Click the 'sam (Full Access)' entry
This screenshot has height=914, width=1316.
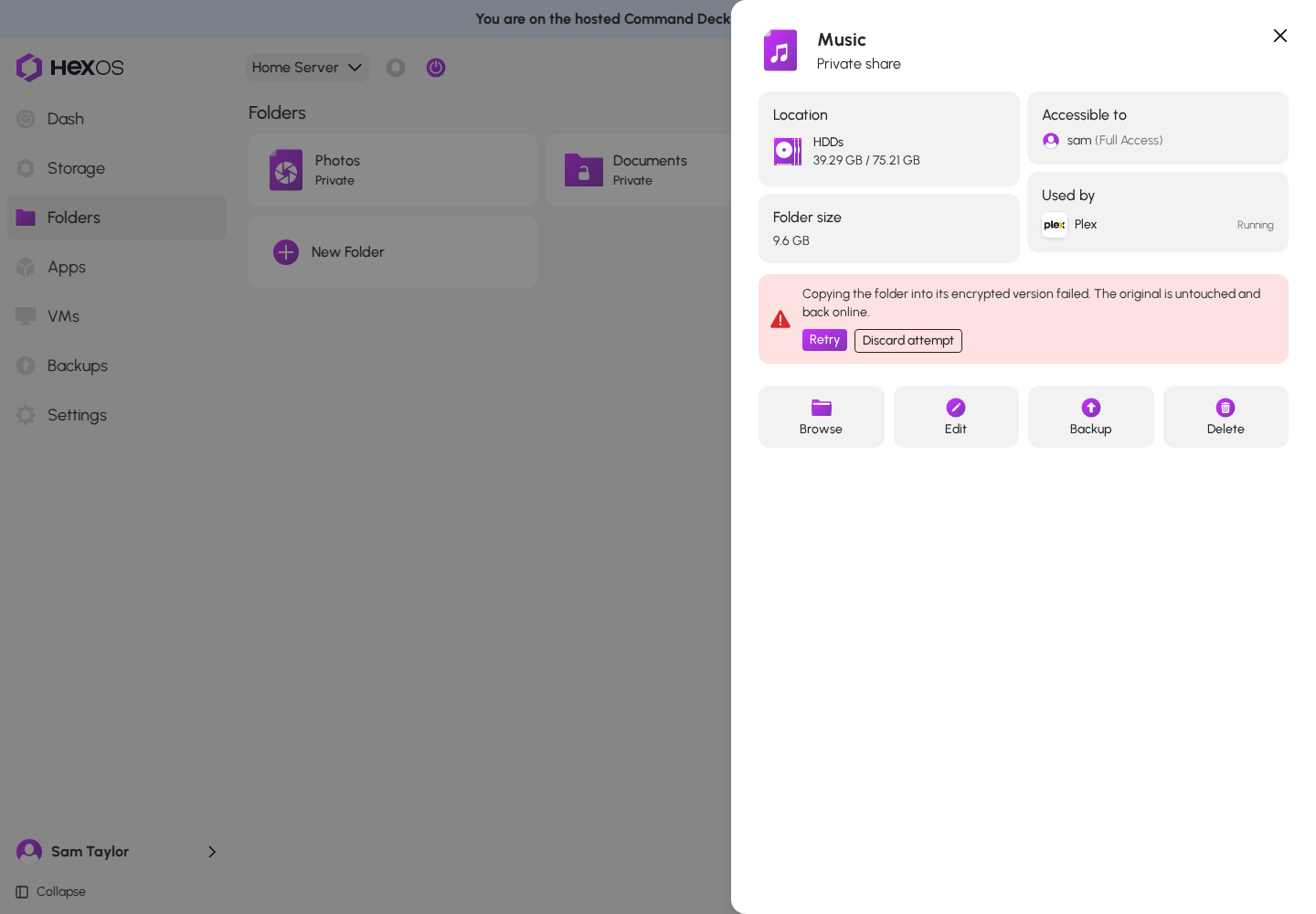[x=1103, y=141]
